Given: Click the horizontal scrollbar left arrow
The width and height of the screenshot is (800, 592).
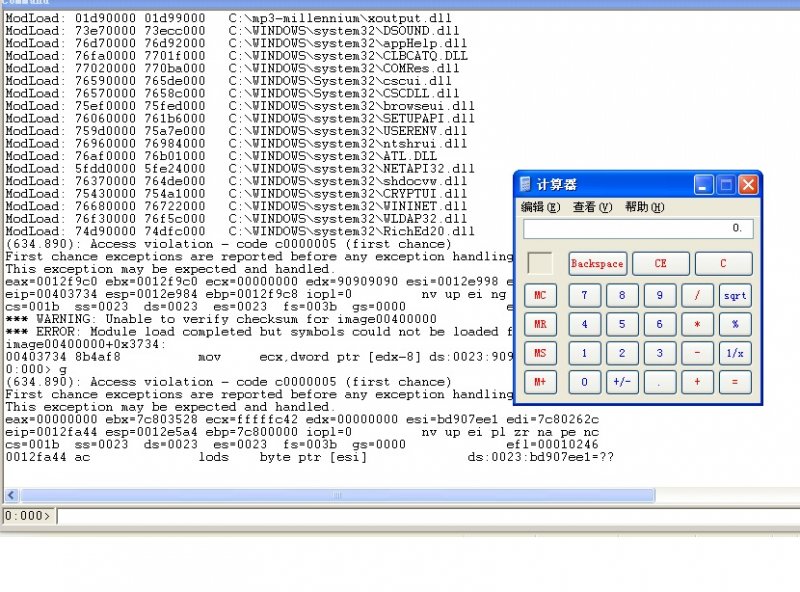Looking at the screenshot, I should point(11,495).
